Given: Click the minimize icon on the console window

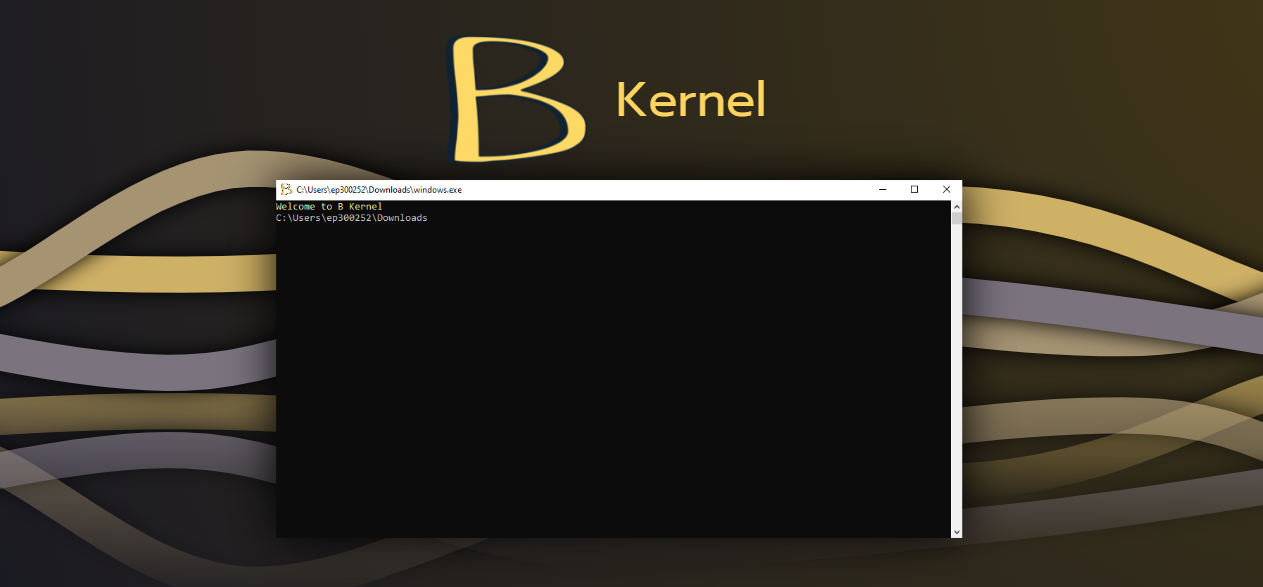Looking at the screenshot, I should (x=881, y=189).
